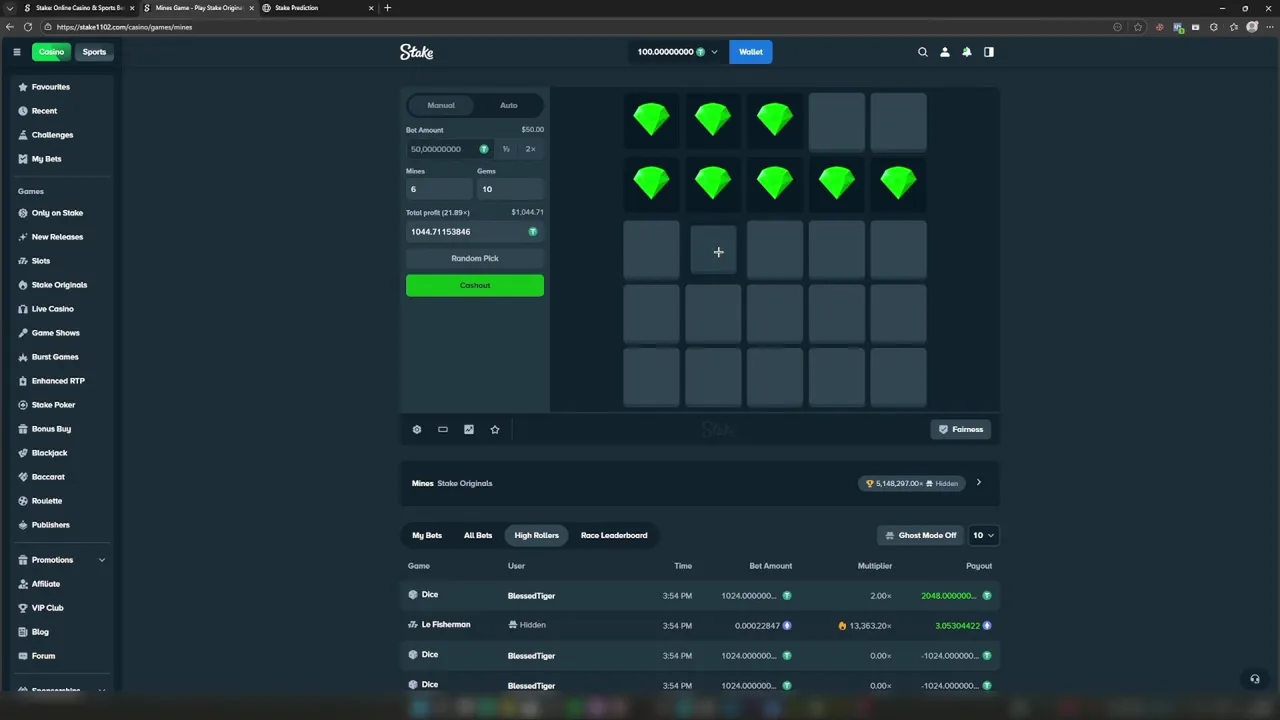Reveal the unopened tile under the cursor
The height and width of the screenshot is (720, 1280).
[x=713, y=250]
